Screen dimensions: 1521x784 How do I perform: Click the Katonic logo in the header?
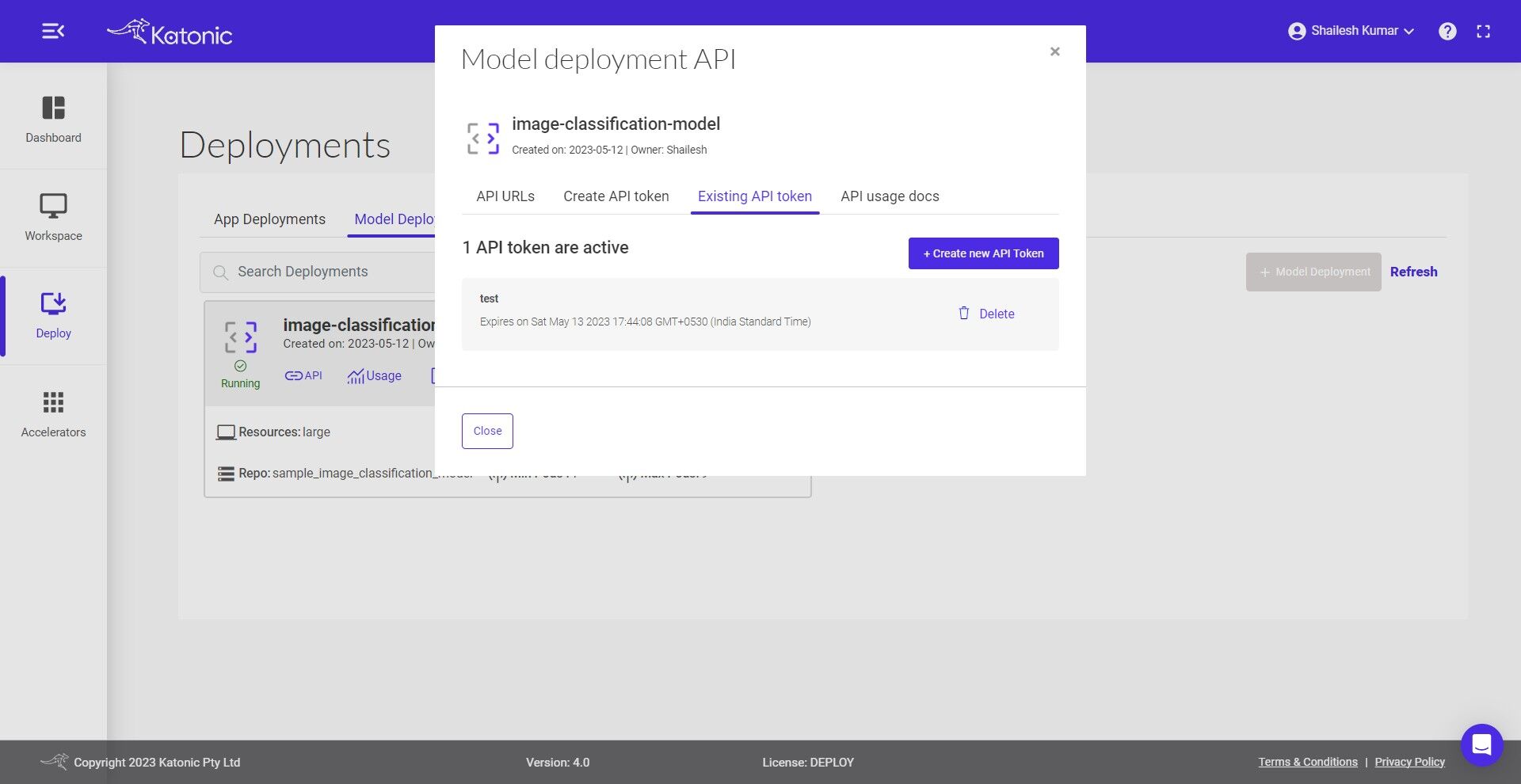170,32
